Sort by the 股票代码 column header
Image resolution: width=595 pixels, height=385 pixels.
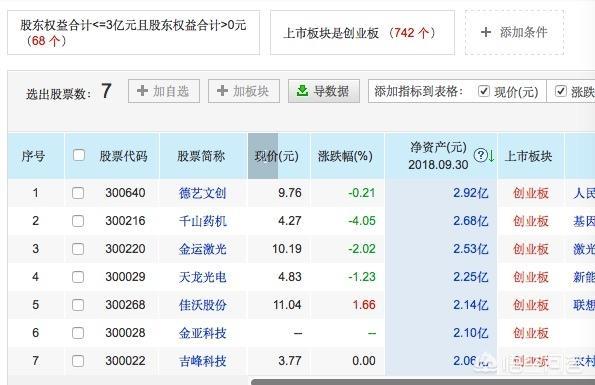point(123,156)
